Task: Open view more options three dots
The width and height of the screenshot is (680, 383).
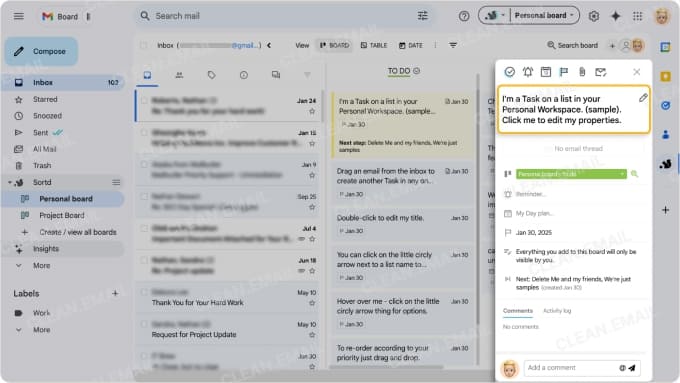Action: click(x=435, y=45)
